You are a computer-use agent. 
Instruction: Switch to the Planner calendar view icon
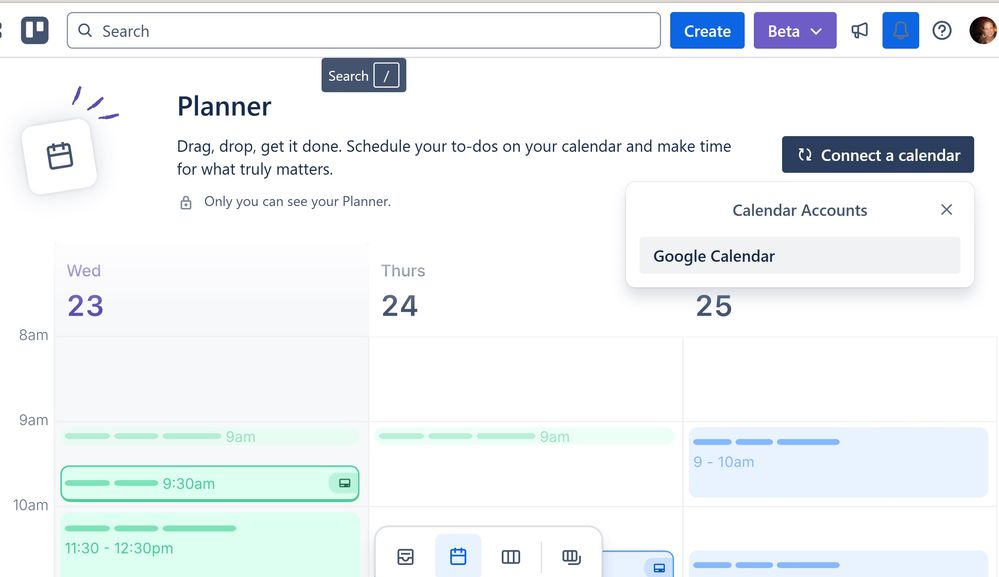coord(458,557)
